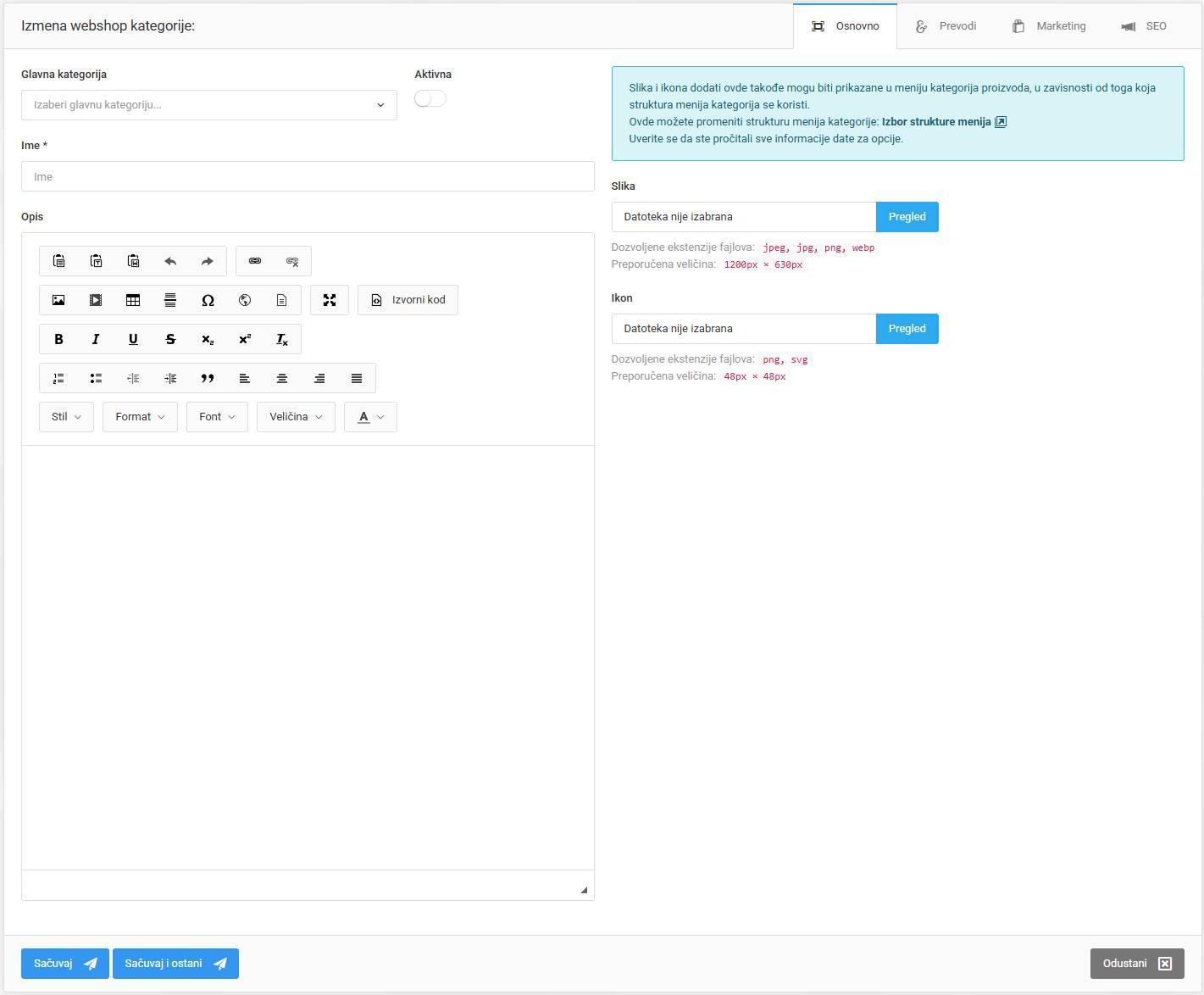Apply blockquote formatting

208,378
